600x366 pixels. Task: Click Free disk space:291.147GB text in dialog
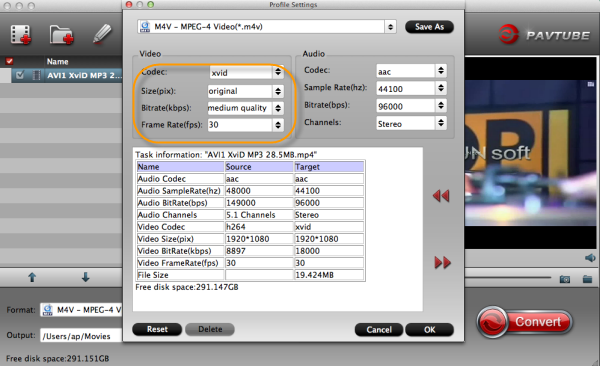pyautogui.click(x=187, y=287)
